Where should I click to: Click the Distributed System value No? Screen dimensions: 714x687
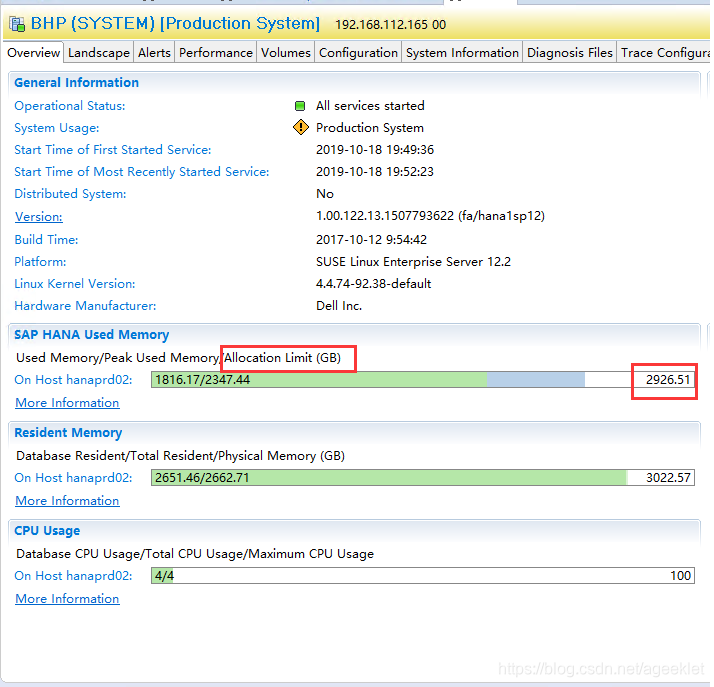click(325, 194)
